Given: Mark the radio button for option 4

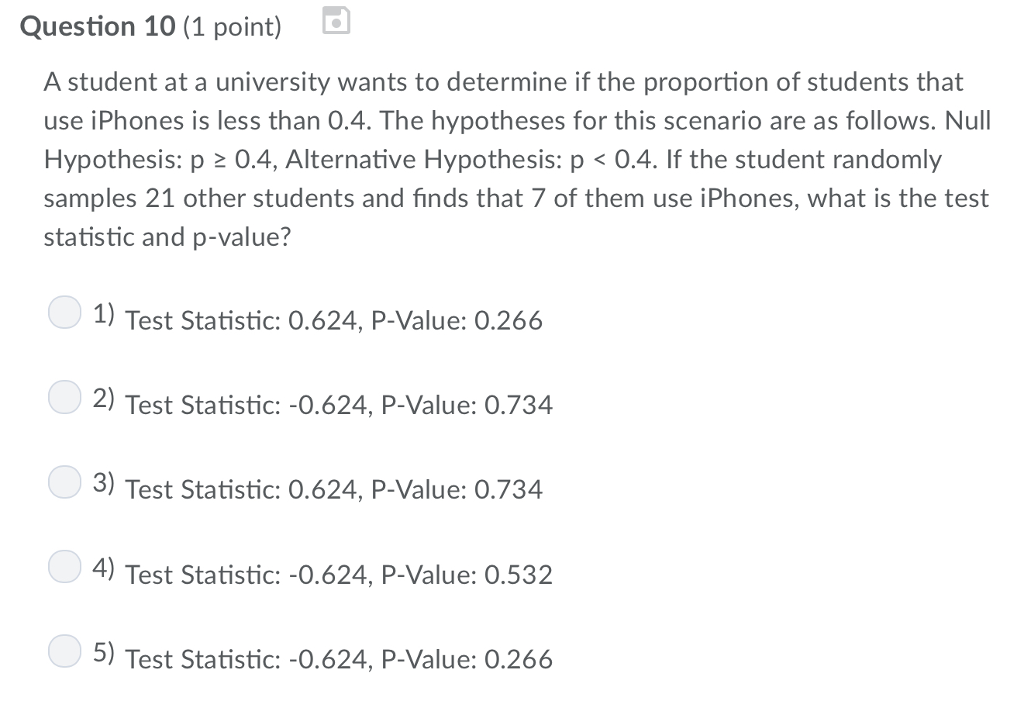Looking at the screenshot, I should (65, 566).
